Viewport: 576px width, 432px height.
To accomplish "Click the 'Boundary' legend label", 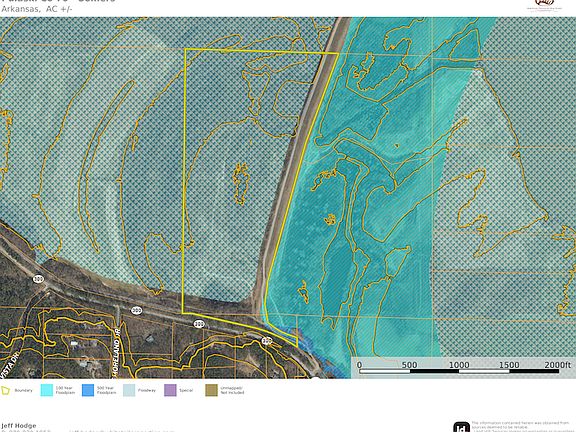I will (x=24, y=390).
